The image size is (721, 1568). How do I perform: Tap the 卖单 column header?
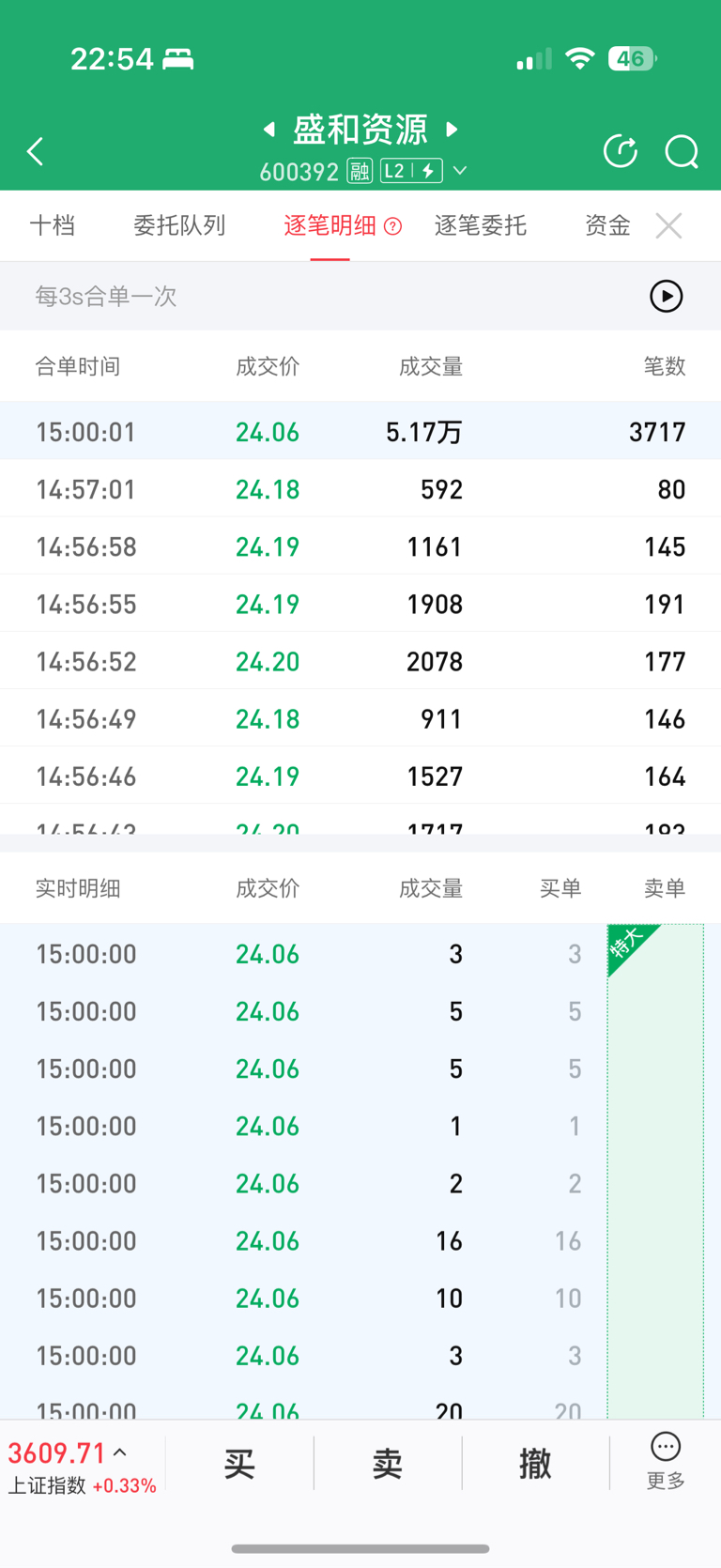pyautogui.click(x=665, y=888)
